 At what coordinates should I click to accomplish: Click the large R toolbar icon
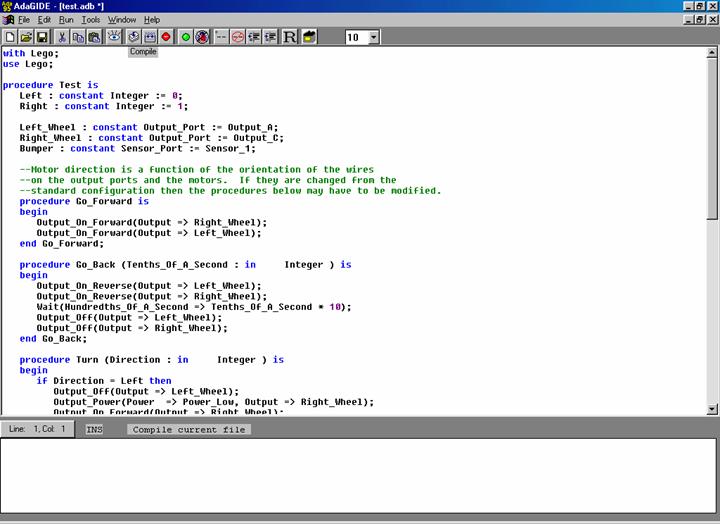tap(290, 37)
